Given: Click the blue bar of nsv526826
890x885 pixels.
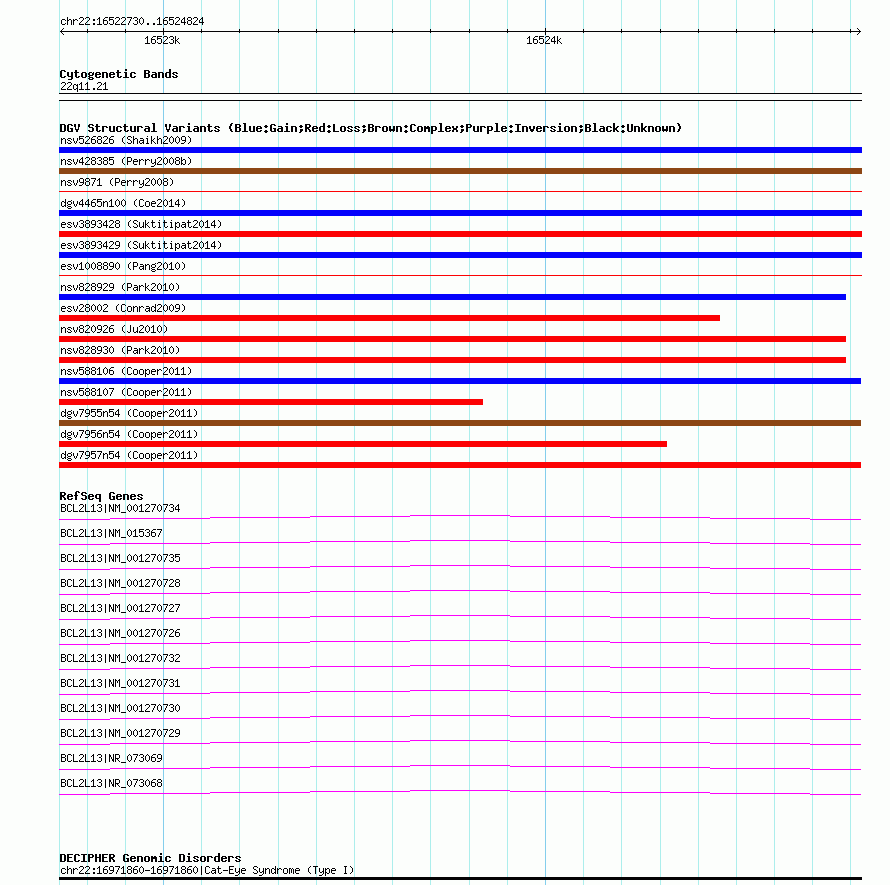Looking at the screenshot, I should [460, 150].
